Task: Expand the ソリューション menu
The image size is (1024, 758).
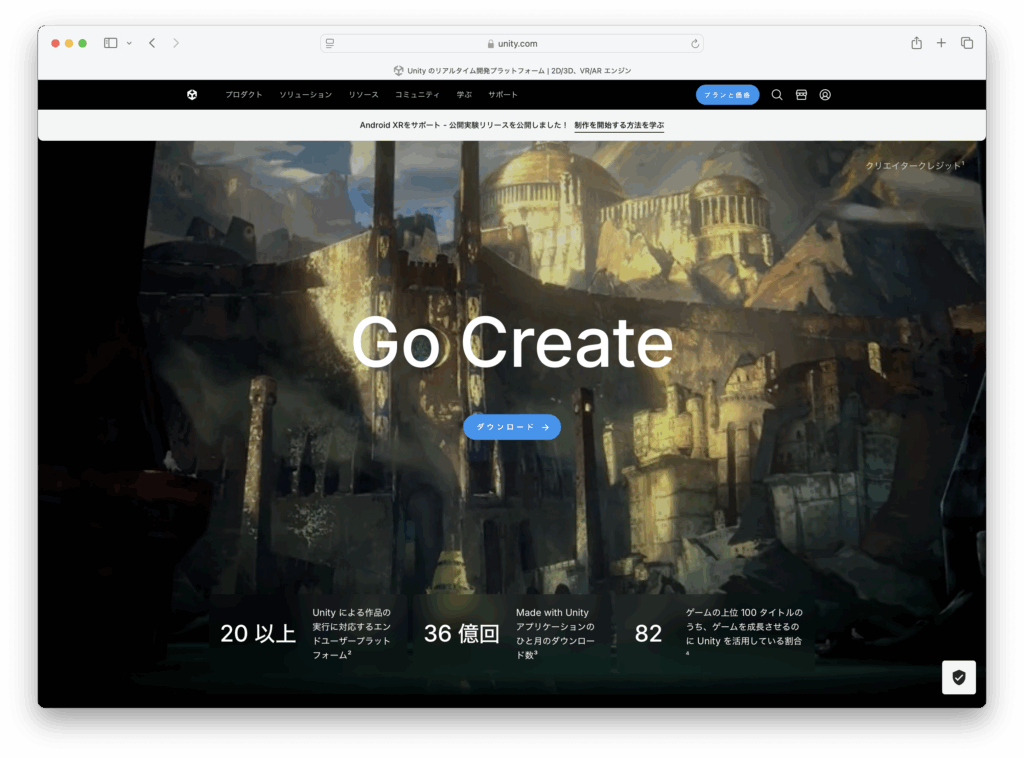Action: [305, 95]
